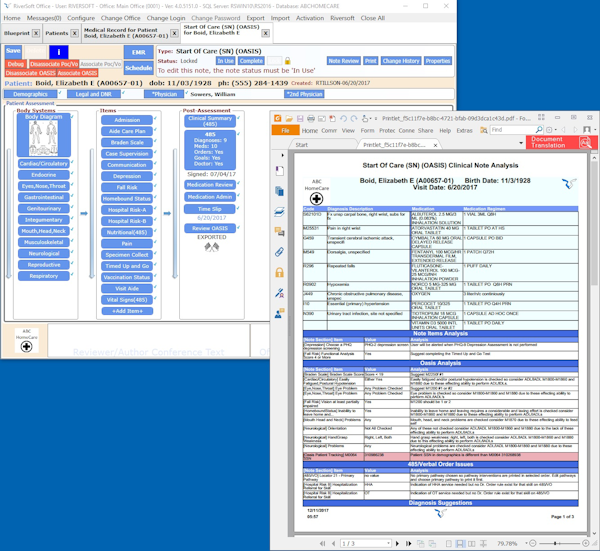Open page number dropdown 1 / 3
600x551 pixels.
tap(388, 543)
